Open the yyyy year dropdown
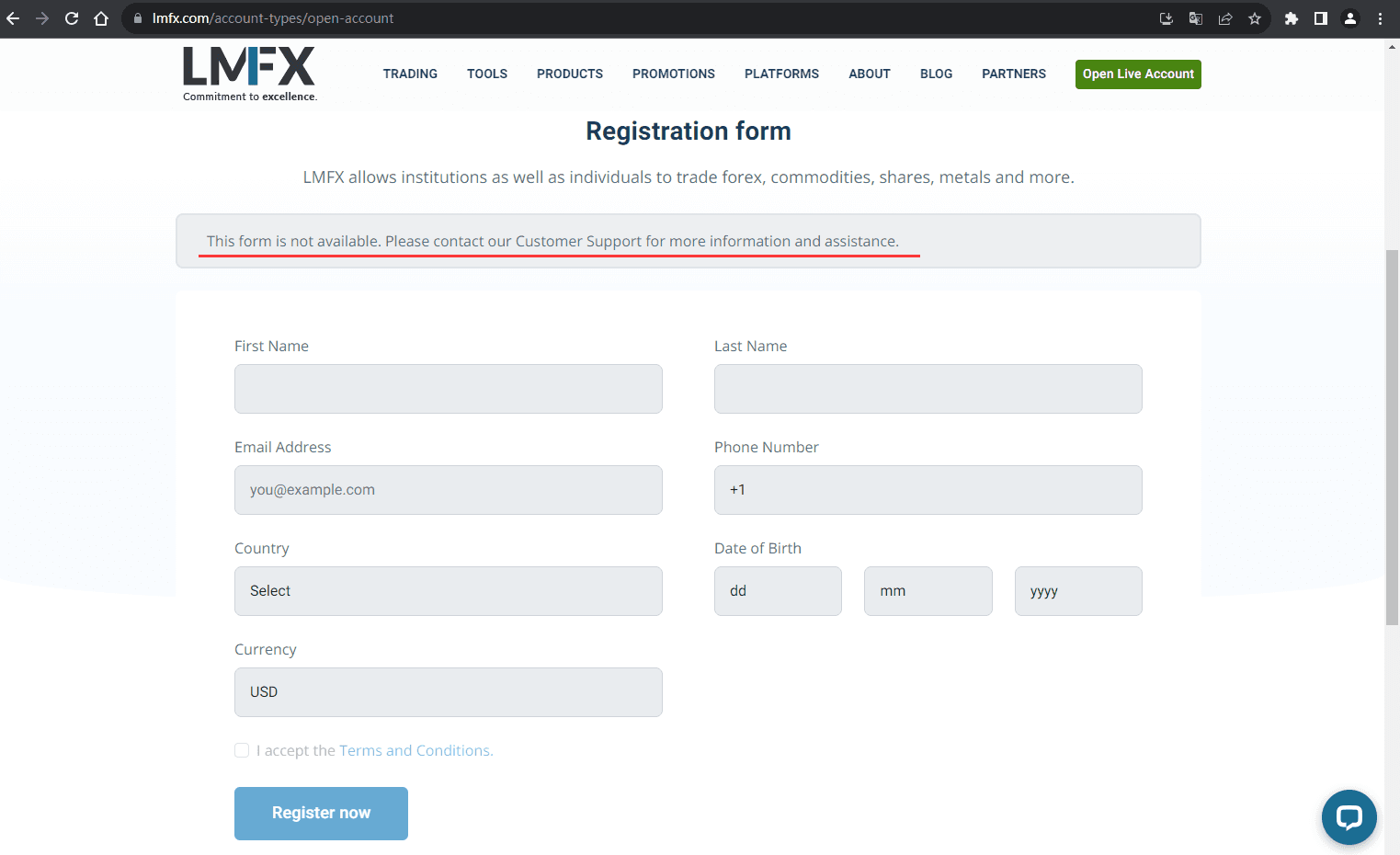 (1078, 591)
